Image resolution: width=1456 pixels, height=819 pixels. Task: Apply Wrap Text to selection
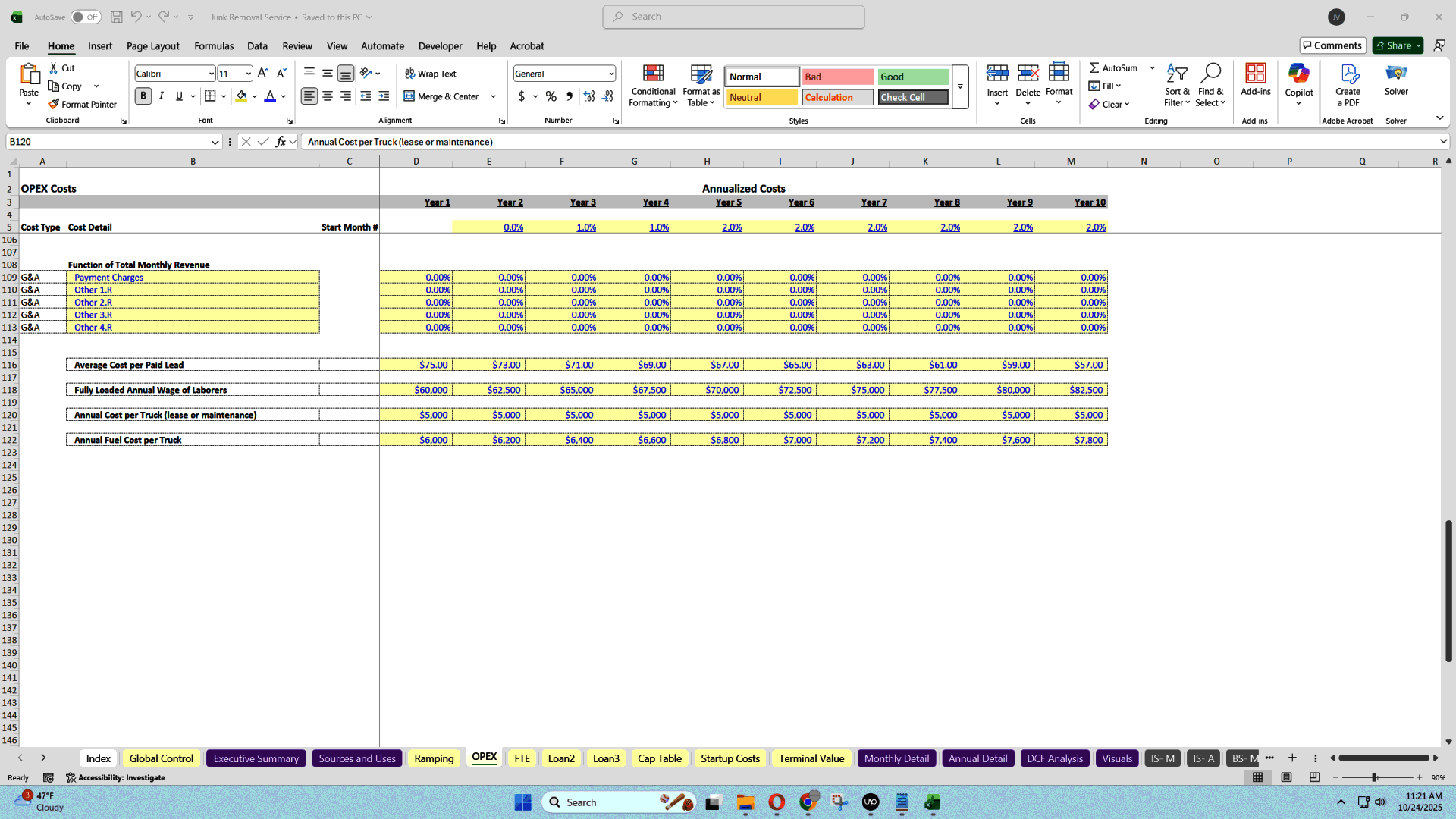(431, 74)
